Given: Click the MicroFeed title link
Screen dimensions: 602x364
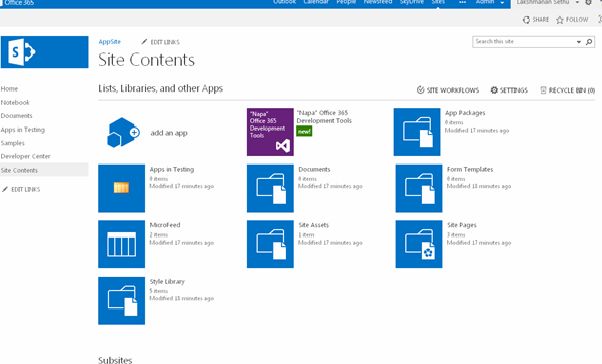Looking at the screenshot, I should click(x=165, y=225).
